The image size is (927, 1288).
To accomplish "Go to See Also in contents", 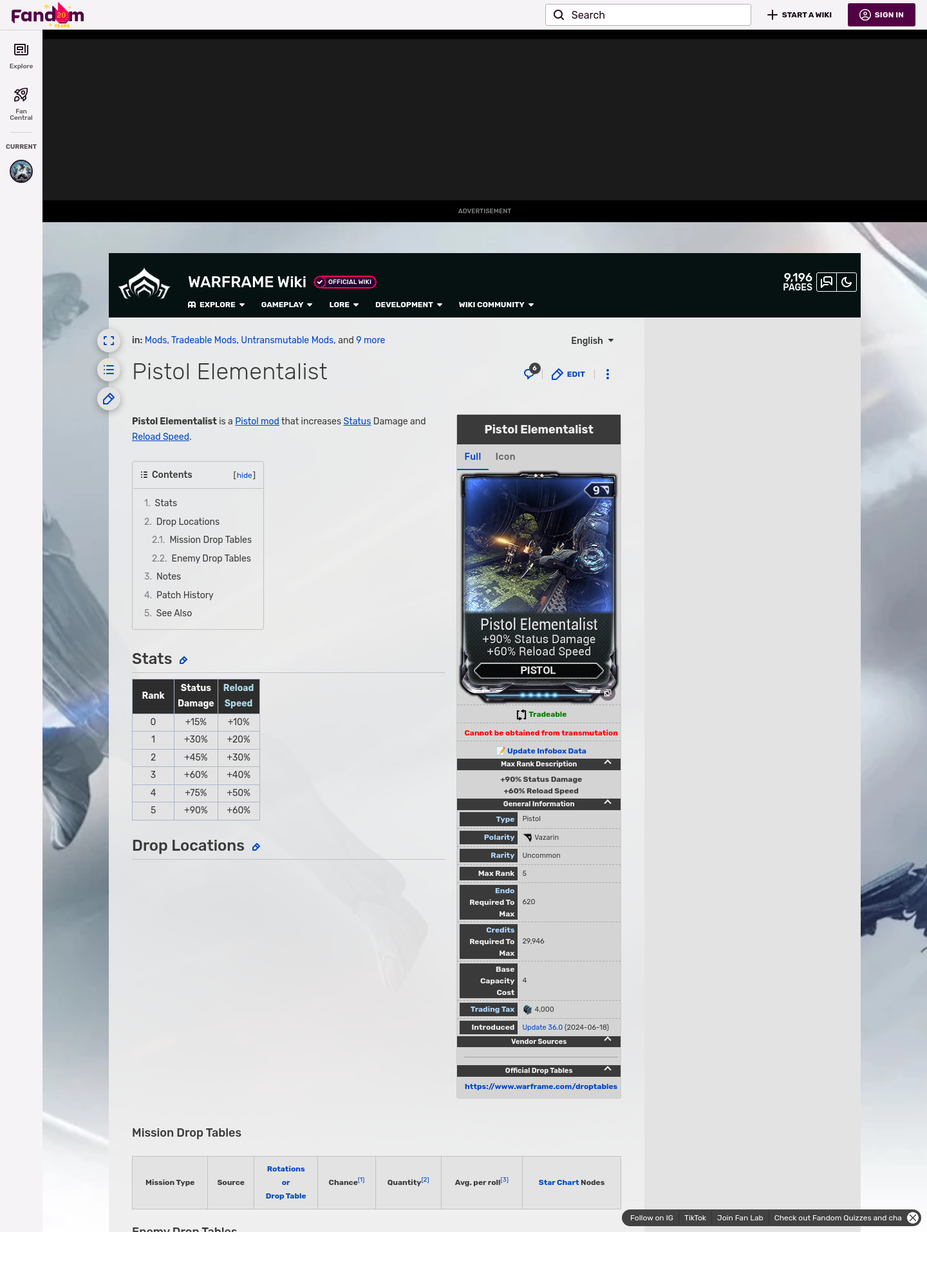I will [174, 613].
